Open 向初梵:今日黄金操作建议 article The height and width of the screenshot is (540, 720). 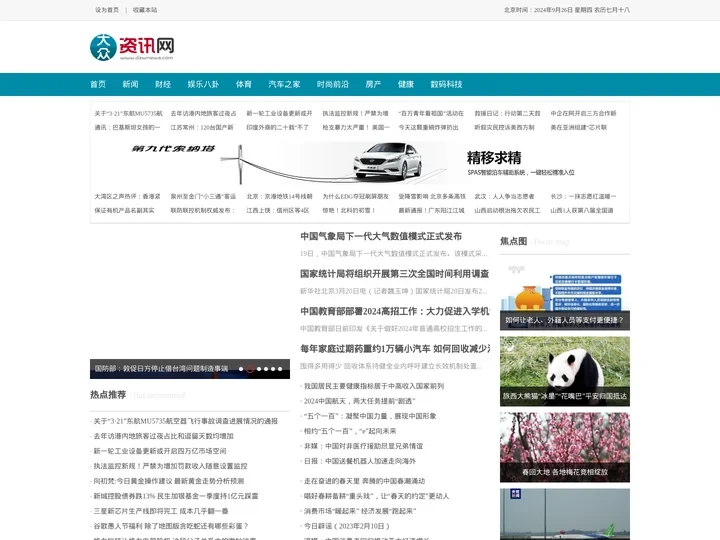pos(169,481)
